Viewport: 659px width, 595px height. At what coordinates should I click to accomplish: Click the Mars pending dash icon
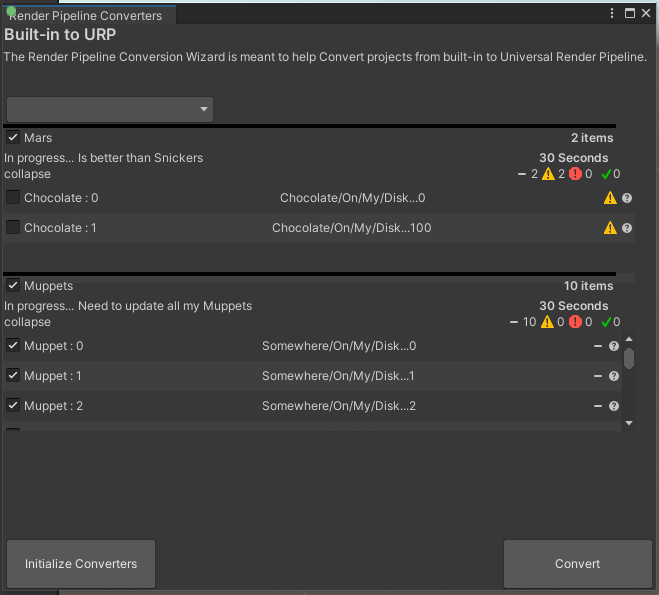tap(522, 174)
